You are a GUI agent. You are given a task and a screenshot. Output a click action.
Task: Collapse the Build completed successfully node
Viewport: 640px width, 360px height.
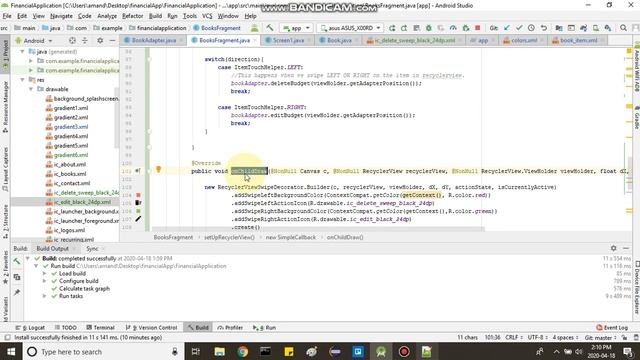pos(27,258)
